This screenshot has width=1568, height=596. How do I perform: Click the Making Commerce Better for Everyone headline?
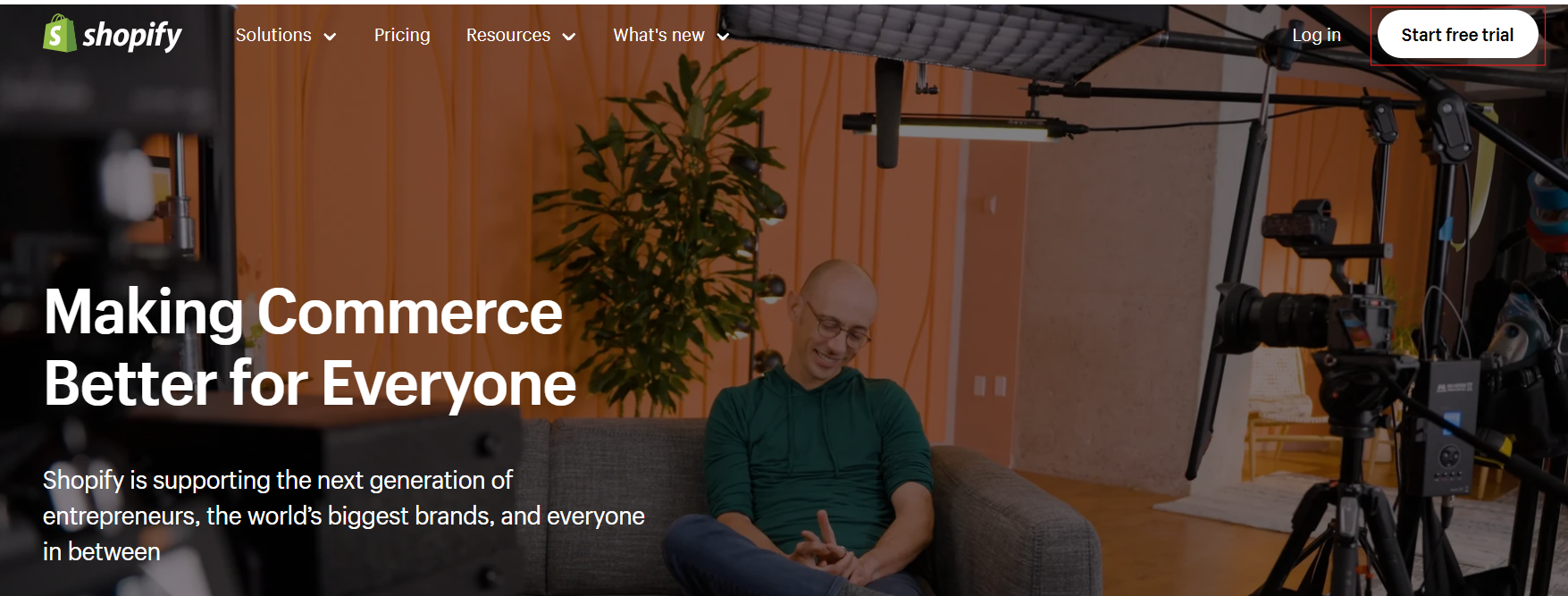point(310,348)
